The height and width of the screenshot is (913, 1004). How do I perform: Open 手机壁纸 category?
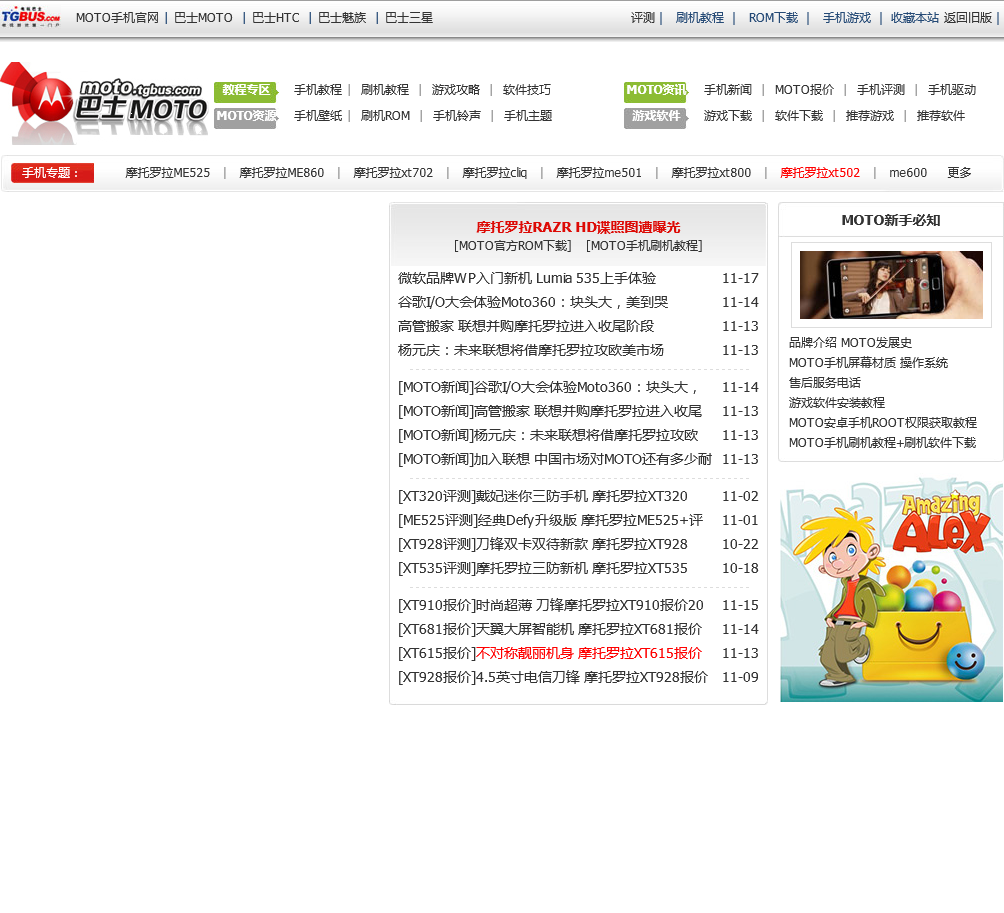pos(318,116)
